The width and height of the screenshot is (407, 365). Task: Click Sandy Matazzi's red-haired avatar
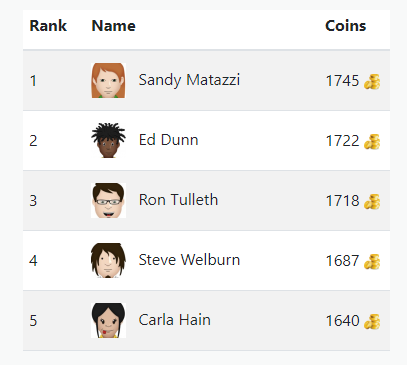coord(108,80)
